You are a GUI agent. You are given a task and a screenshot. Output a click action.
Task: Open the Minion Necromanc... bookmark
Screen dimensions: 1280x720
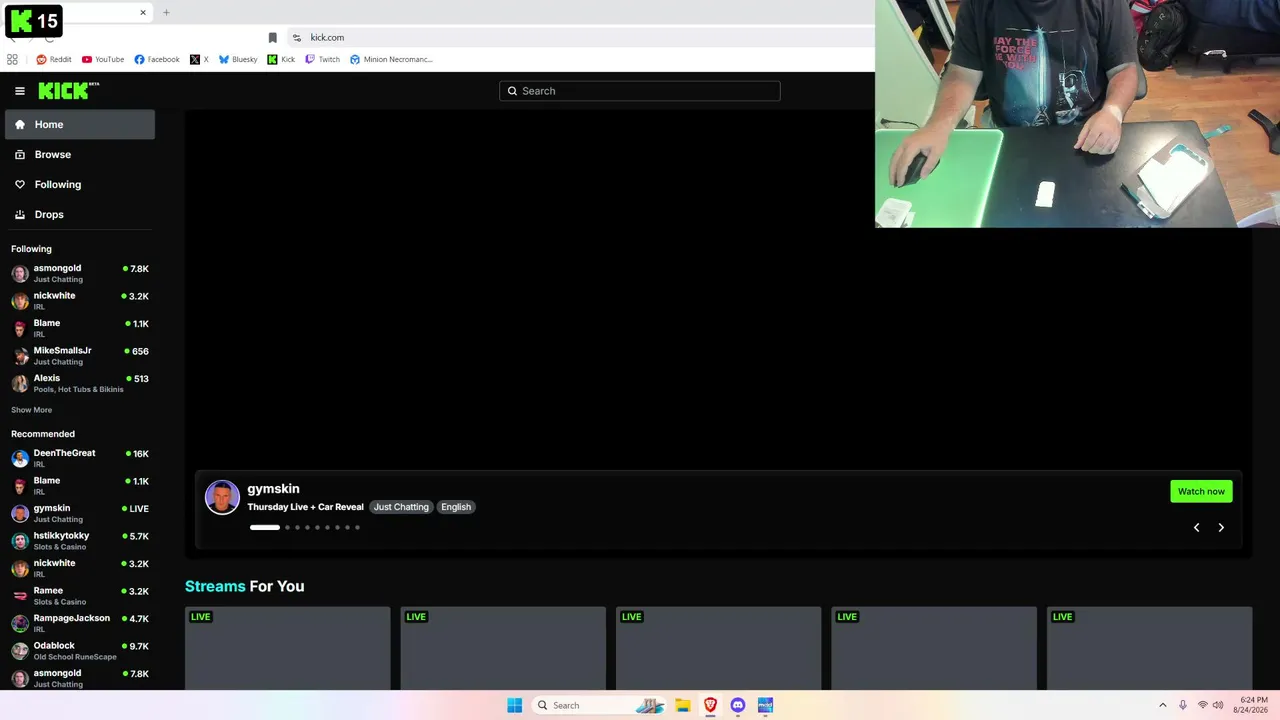(391, 59)
